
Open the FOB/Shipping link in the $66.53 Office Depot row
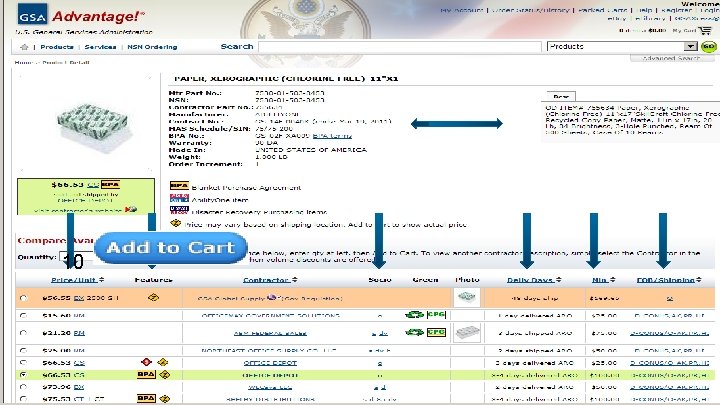pyautogui.click(x=669, y=363)
